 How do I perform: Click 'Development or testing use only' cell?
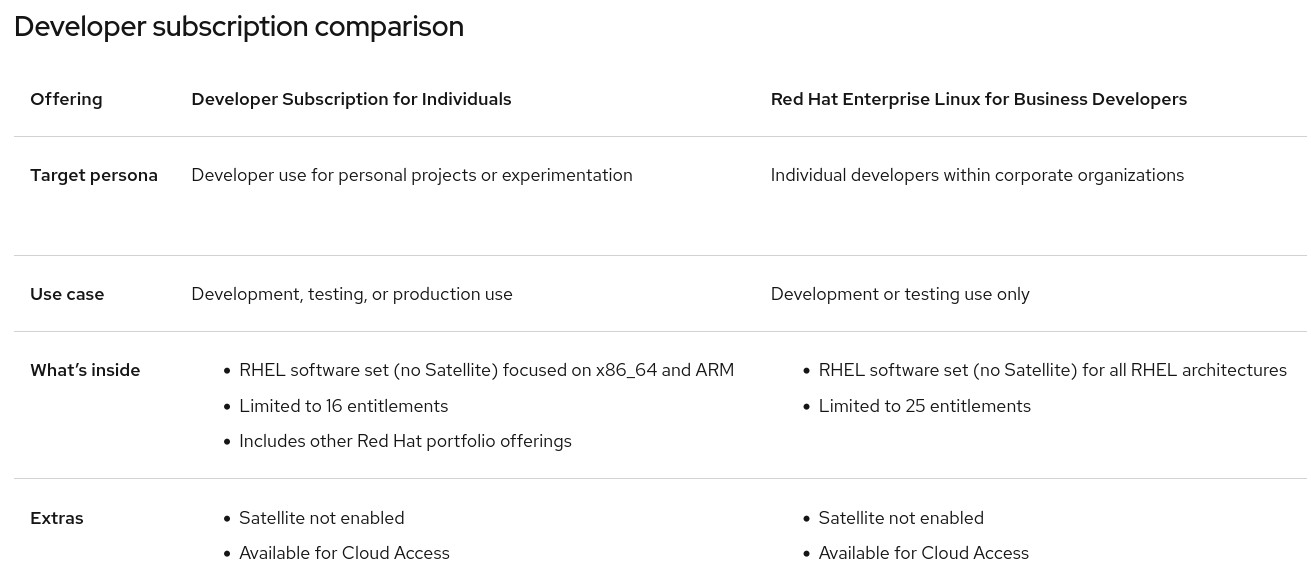point(900,294)
